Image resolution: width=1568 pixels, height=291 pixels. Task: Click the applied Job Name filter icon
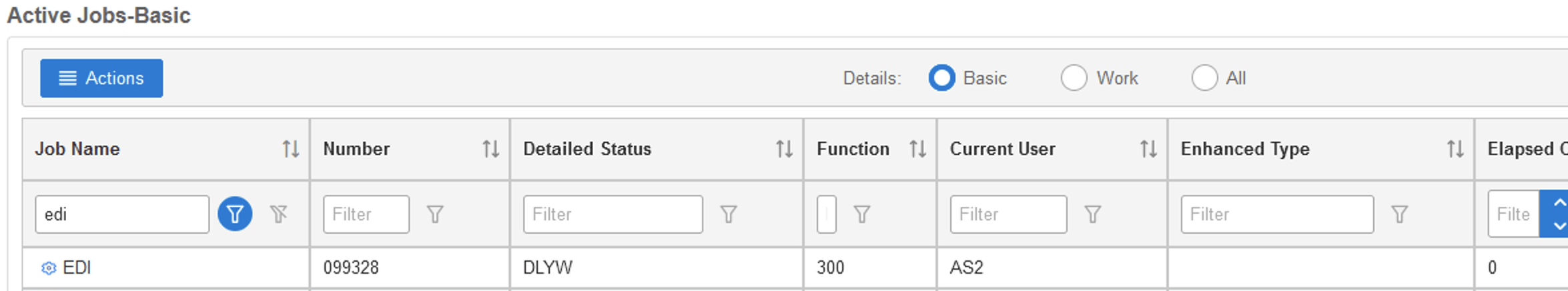[x=235, y=214]
